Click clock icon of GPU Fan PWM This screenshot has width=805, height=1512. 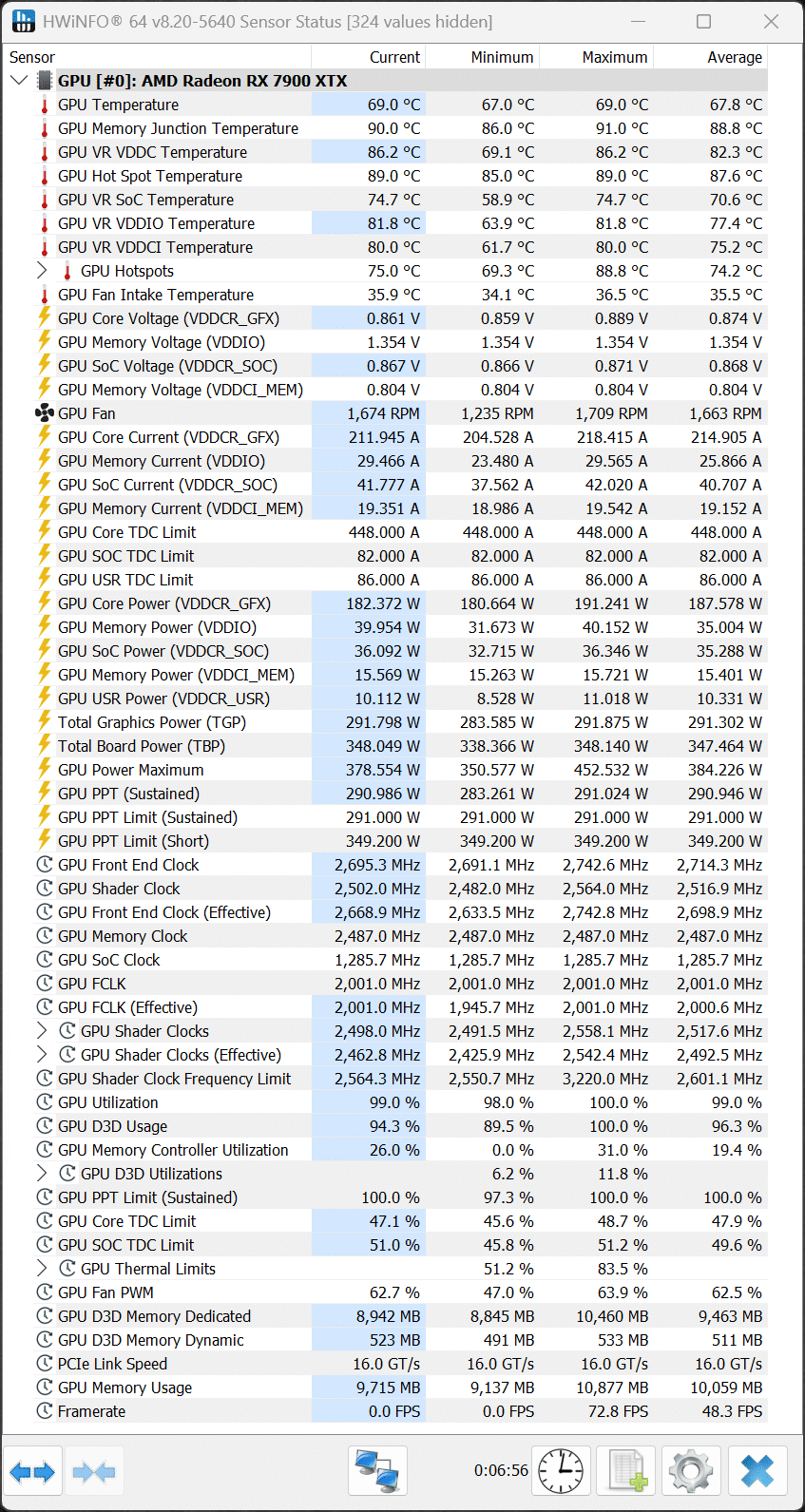click(x=44, y=1292)
